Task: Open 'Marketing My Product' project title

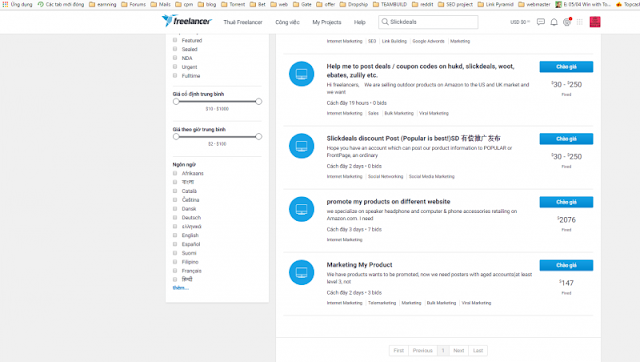Action: point(359,265)
